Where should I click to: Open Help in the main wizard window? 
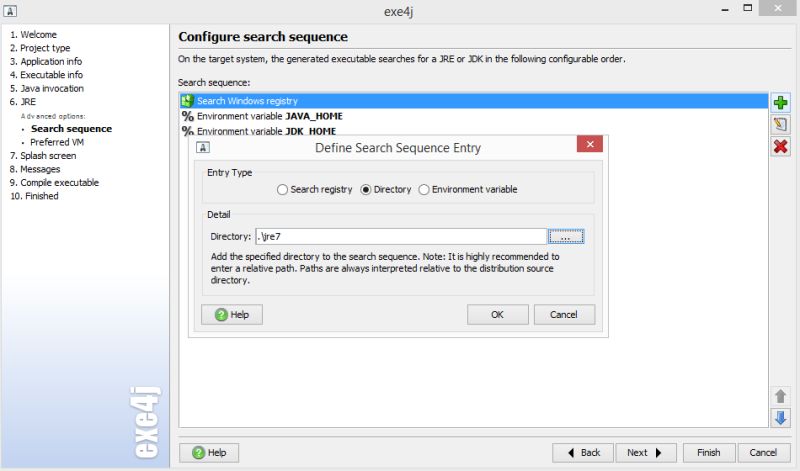coord(209,453)
